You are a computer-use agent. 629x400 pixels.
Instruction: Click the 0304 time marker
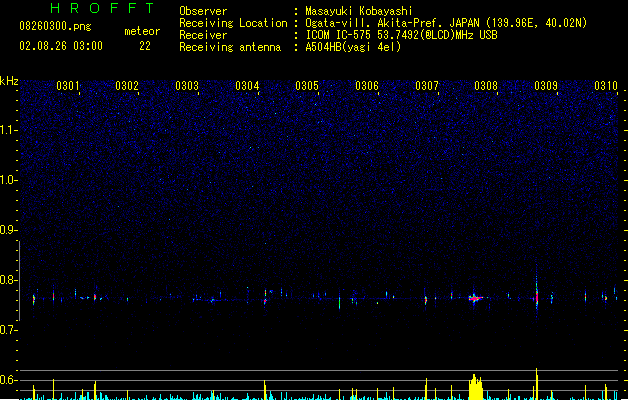[247, 86]
